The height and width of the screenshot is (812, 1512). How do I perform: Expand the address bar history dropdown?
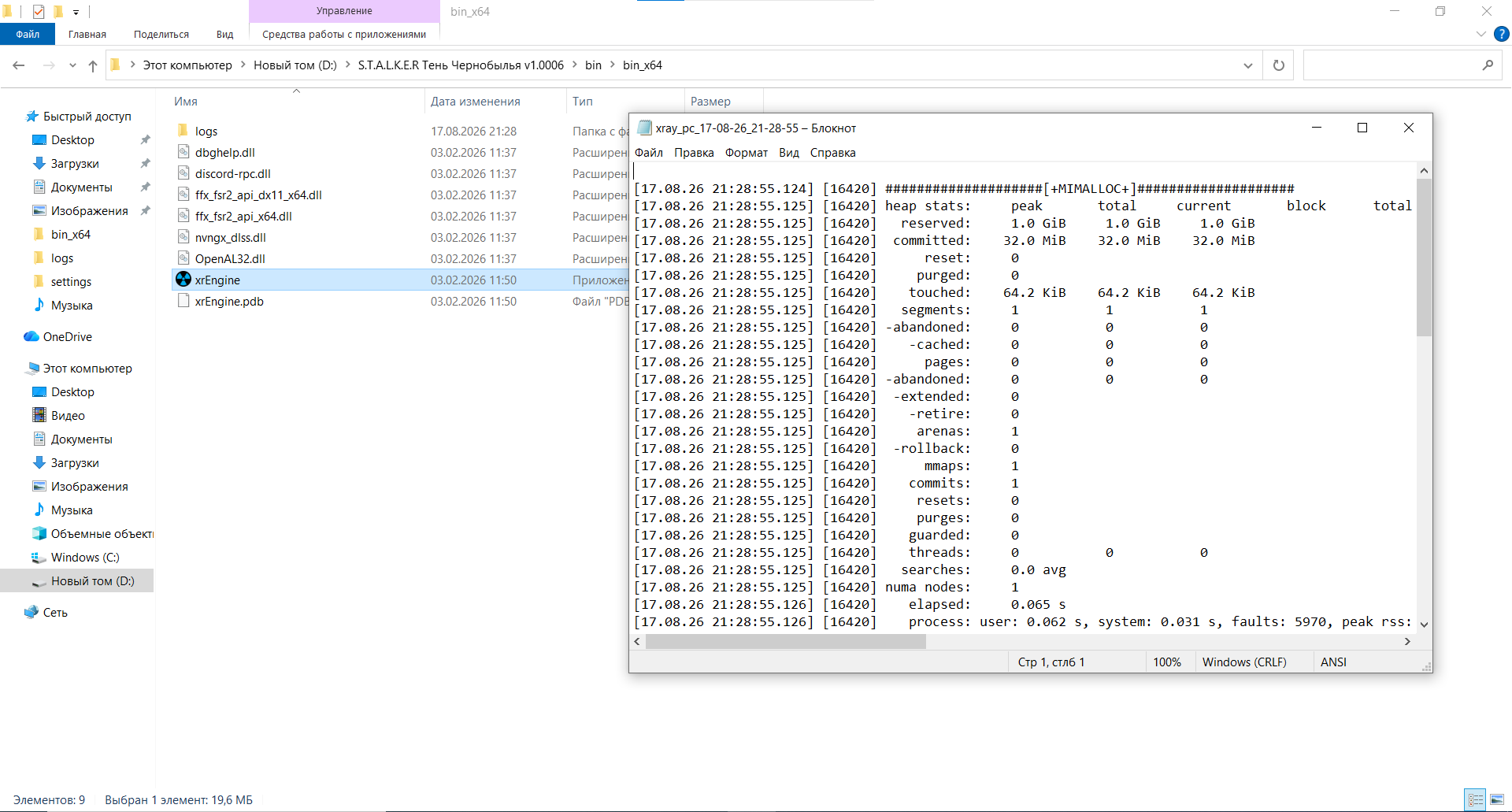click(1248, 65)
